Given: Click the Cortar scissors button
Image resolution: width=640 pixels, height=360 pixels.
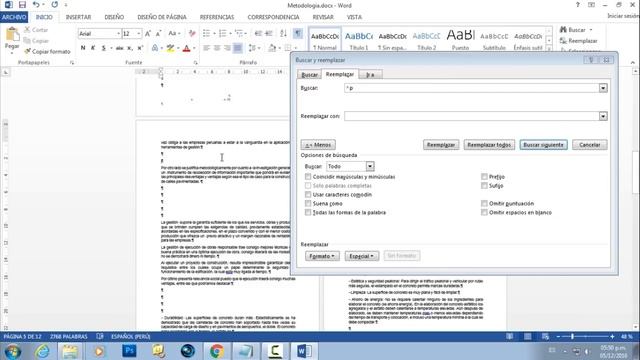Looking at the screenshot, I should pyautogui.click(x=36, y=30).
